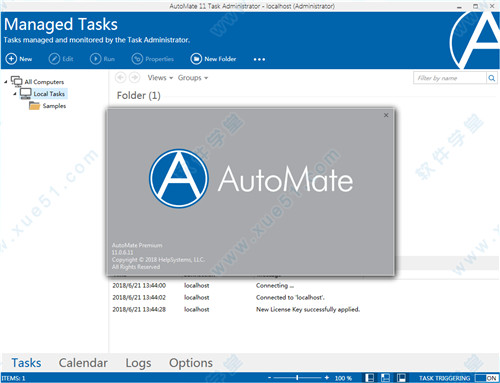Click the zoom out minus button
Image resolution: width=500 pixels, height=383 pixels.
pos(269,378)
